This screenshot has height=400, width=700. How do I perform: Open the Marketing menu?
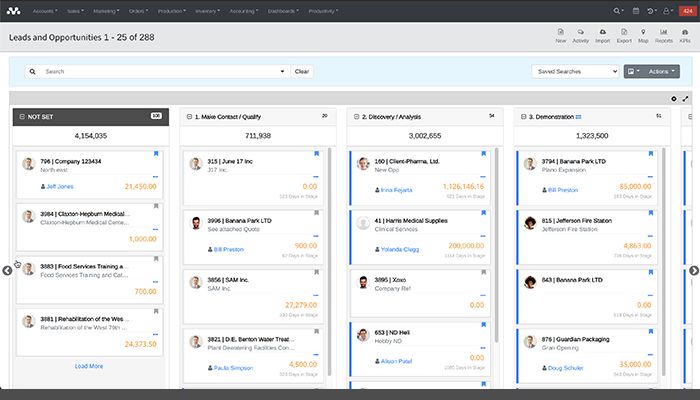pos(106,11)
